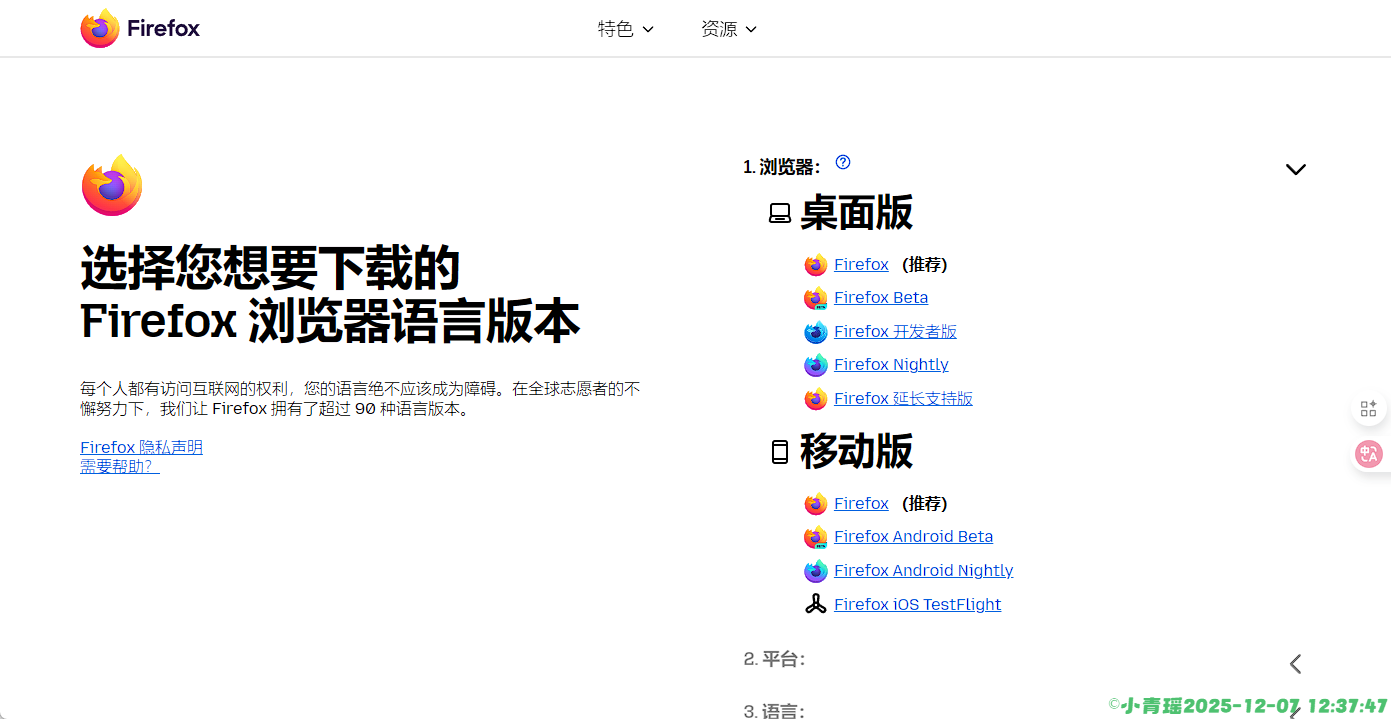
Task: Click the Firefox logo in the header
Action: (x=140, y=29)
